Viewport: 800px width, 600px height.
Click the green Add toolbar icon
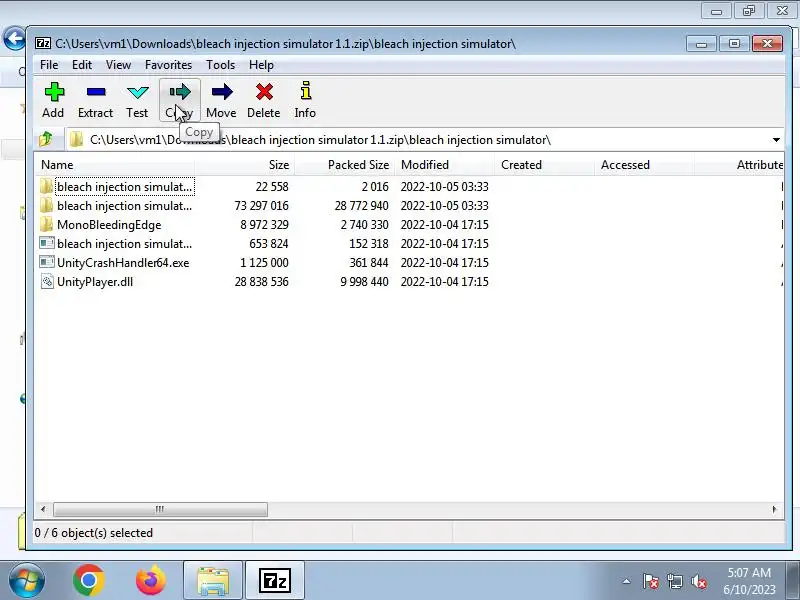pyautogui.click(x=54, y=92)
